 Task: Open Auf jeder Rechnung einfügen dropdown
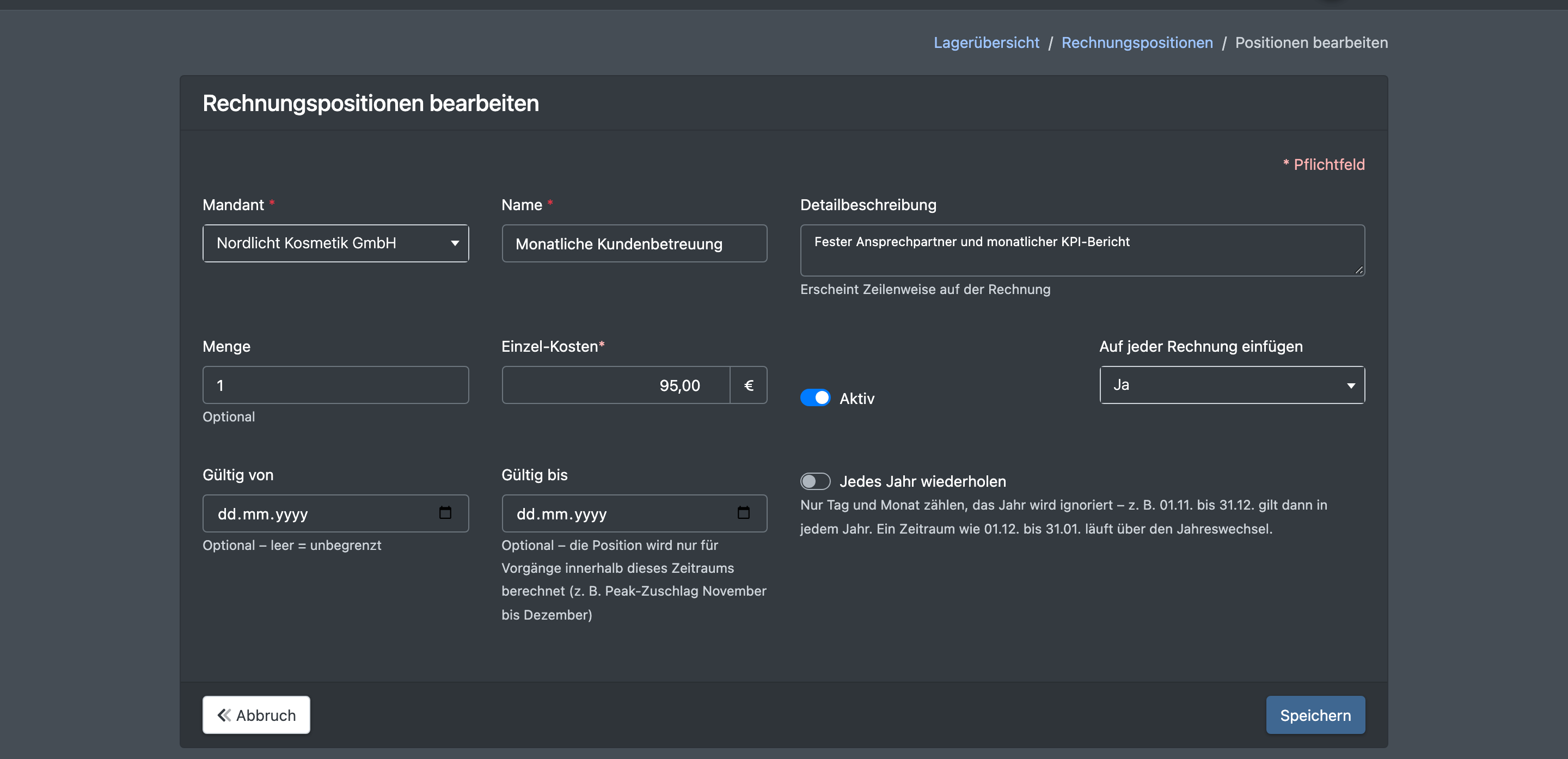pos(1232,385)
